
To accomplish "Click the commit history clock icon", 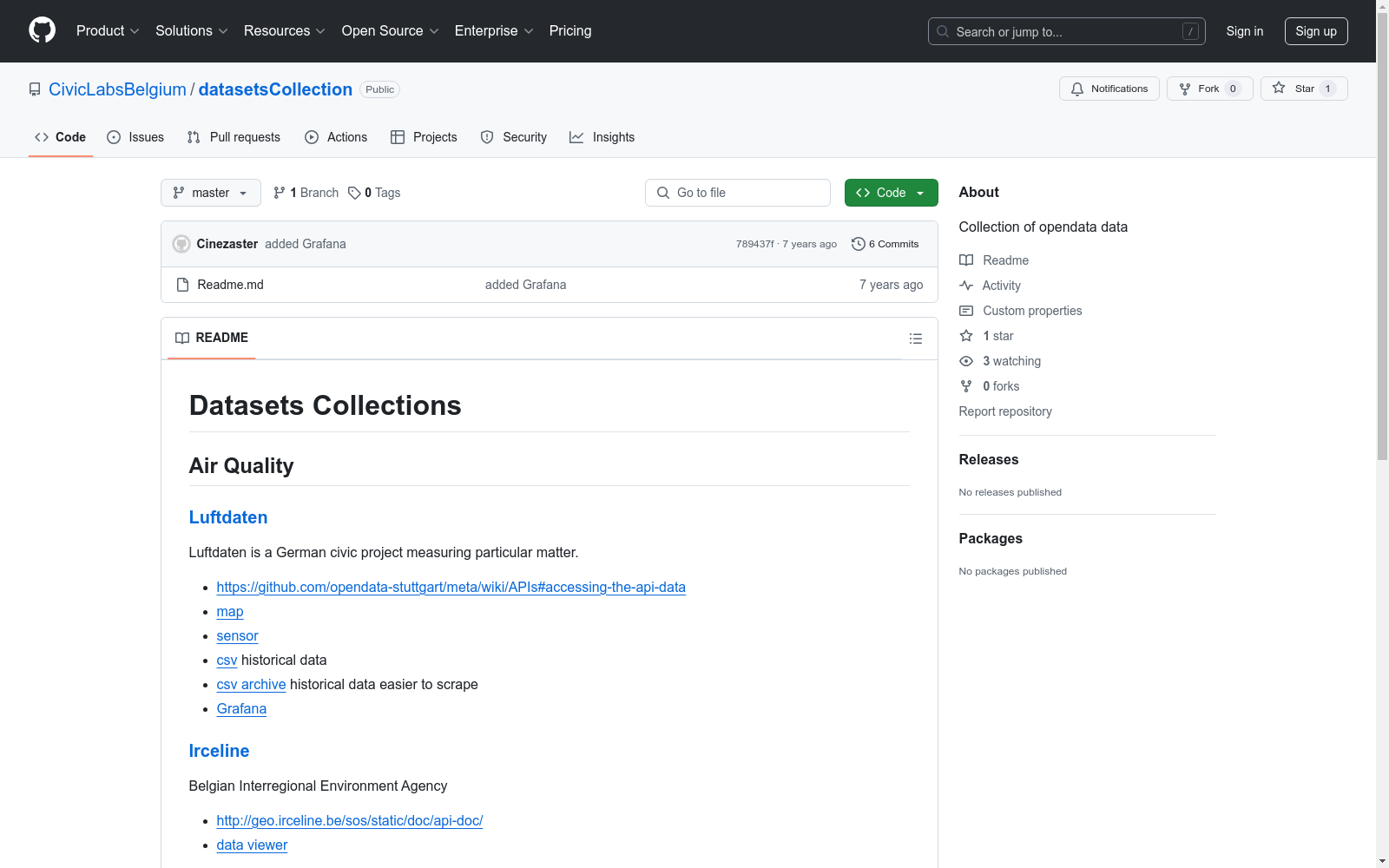I will 859,244.
